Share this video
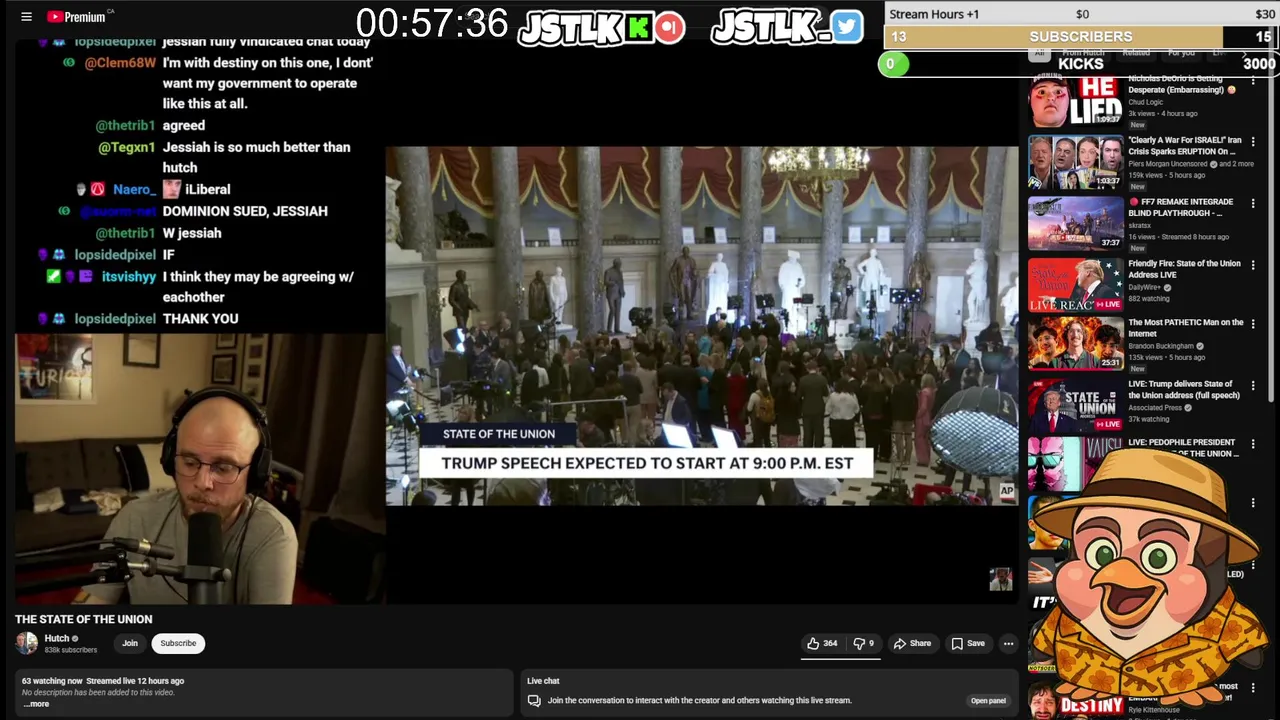The image size is (1280, 720). pos(912,643)
